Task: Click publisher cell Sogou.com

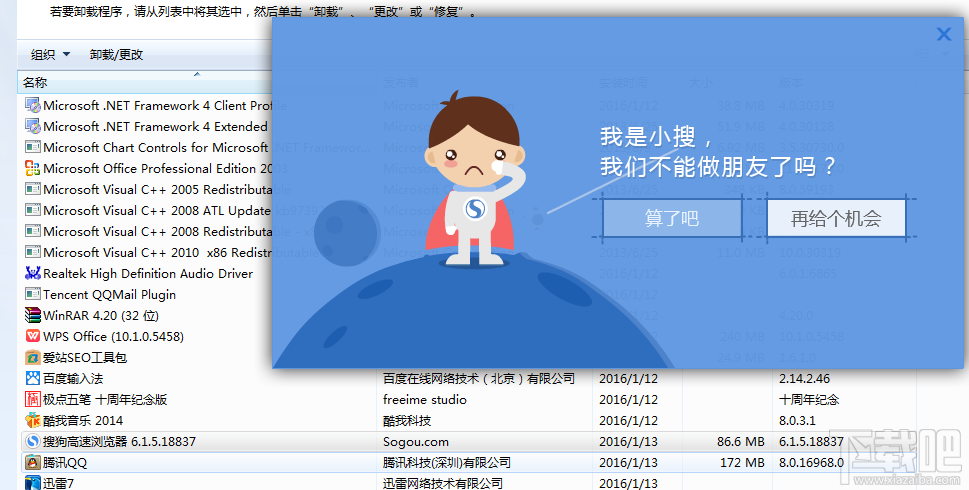Action: tap(416, 442)
